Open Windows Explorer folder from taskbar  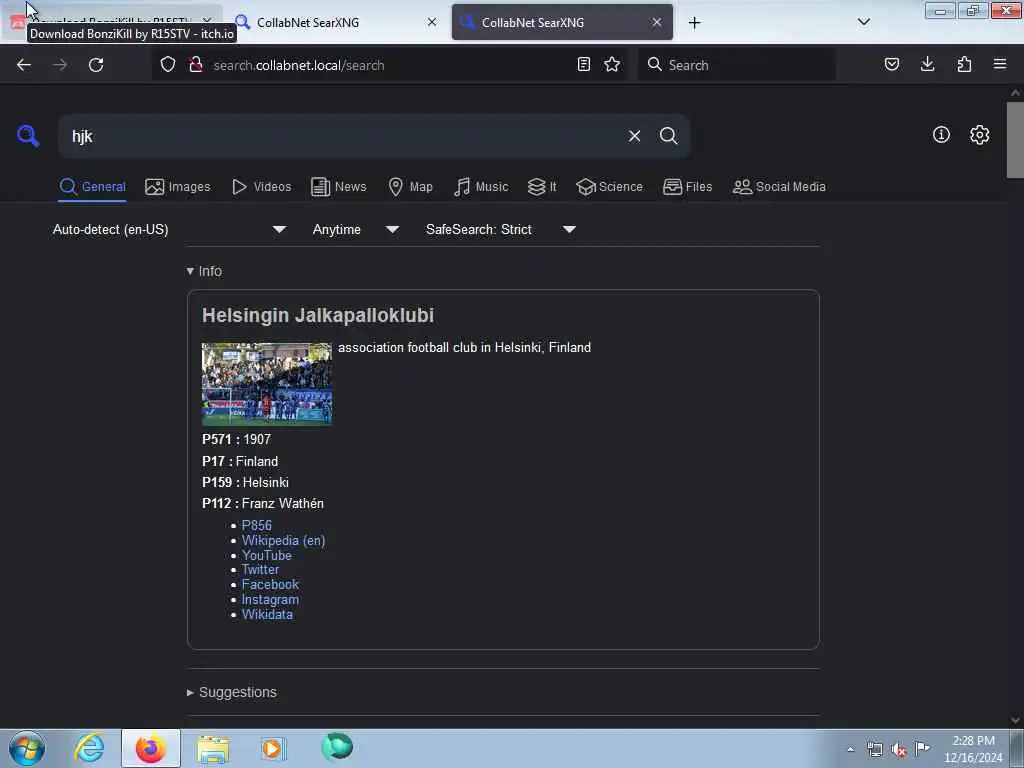point(213,749)
